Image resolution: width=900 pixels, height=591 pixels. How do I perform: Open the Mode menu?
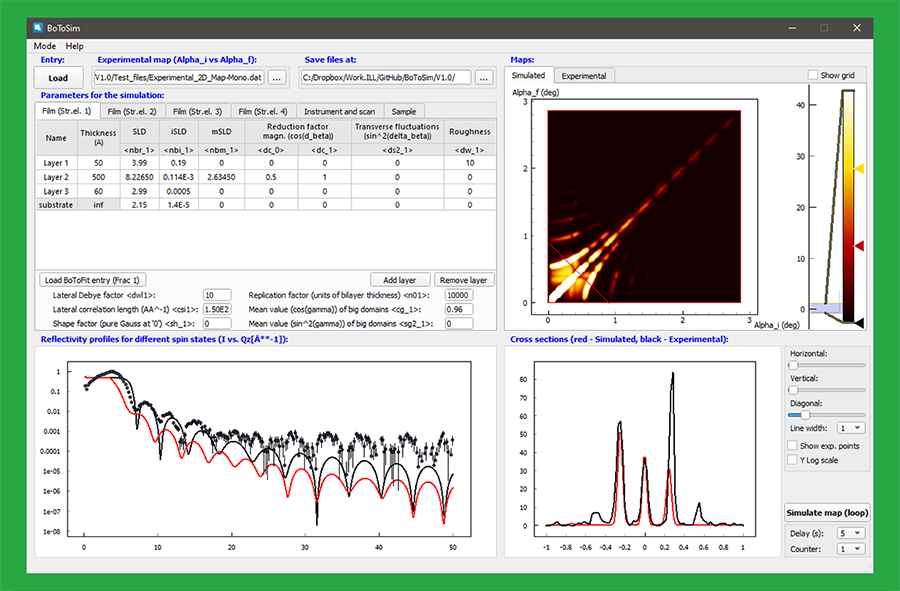point(45,46)
